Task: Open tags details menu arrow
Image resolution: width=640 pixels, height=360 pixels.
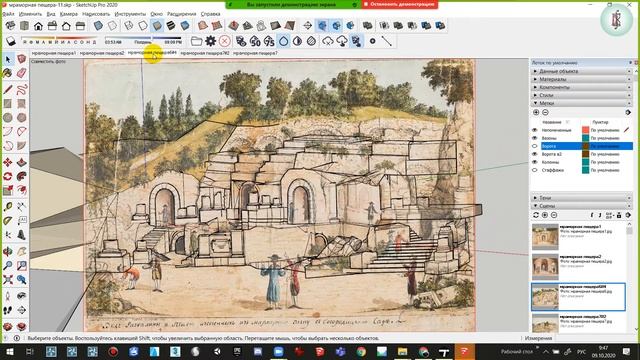Action: (628, 112)
